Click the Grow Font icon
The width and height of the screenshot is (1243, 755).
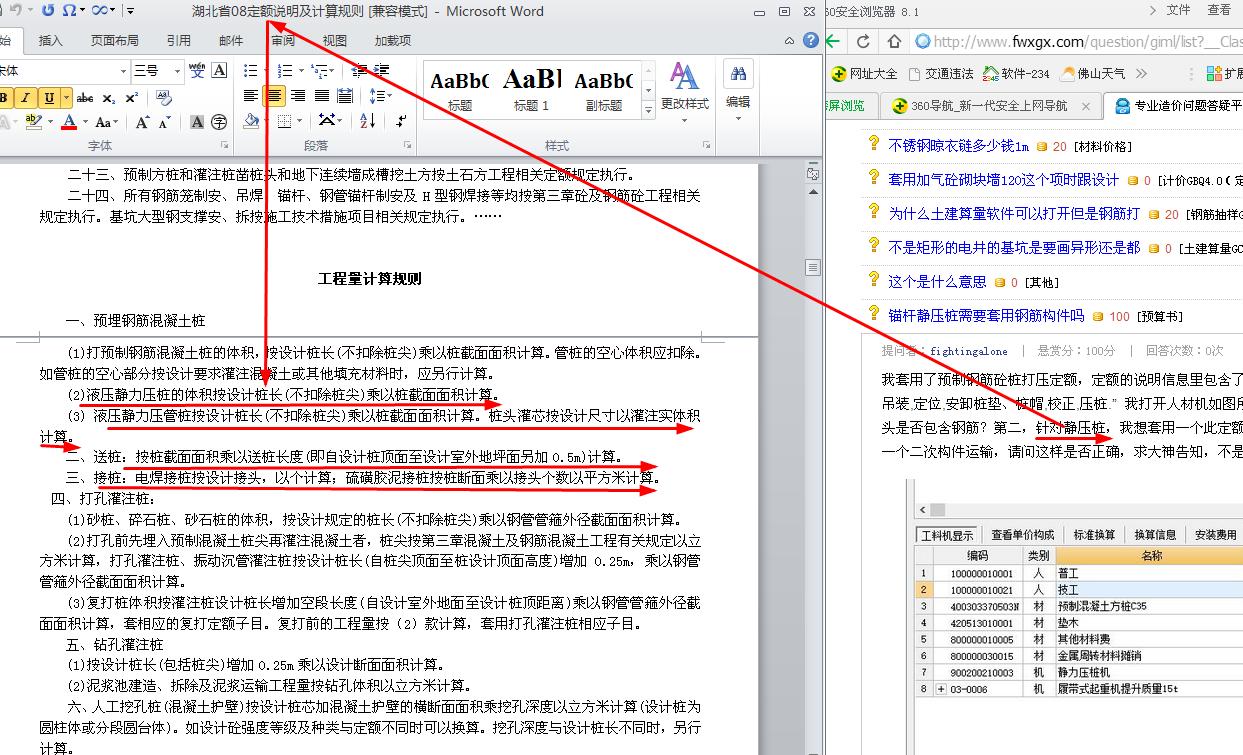click(x=141, y=122)
